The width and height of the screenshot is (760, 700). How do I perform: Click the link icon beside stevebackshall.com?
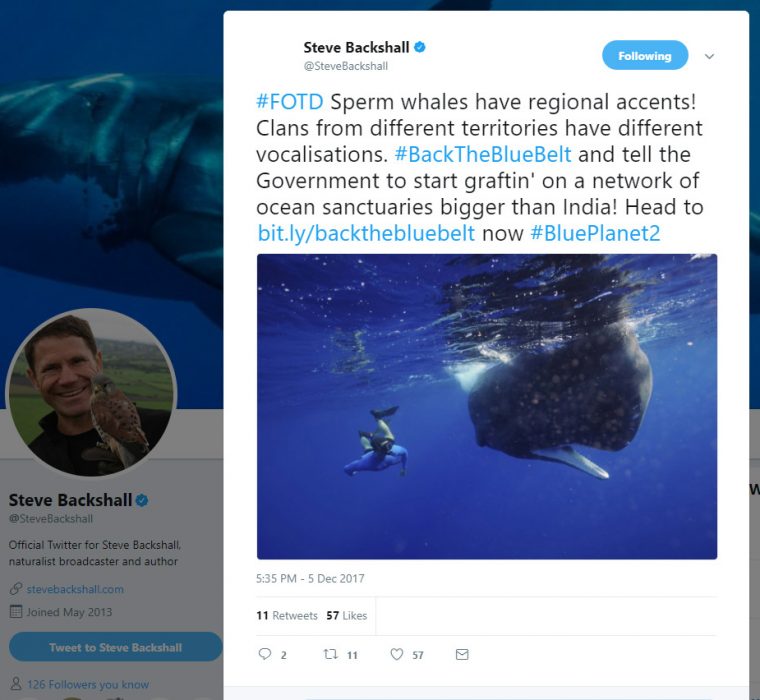point(15,589)
